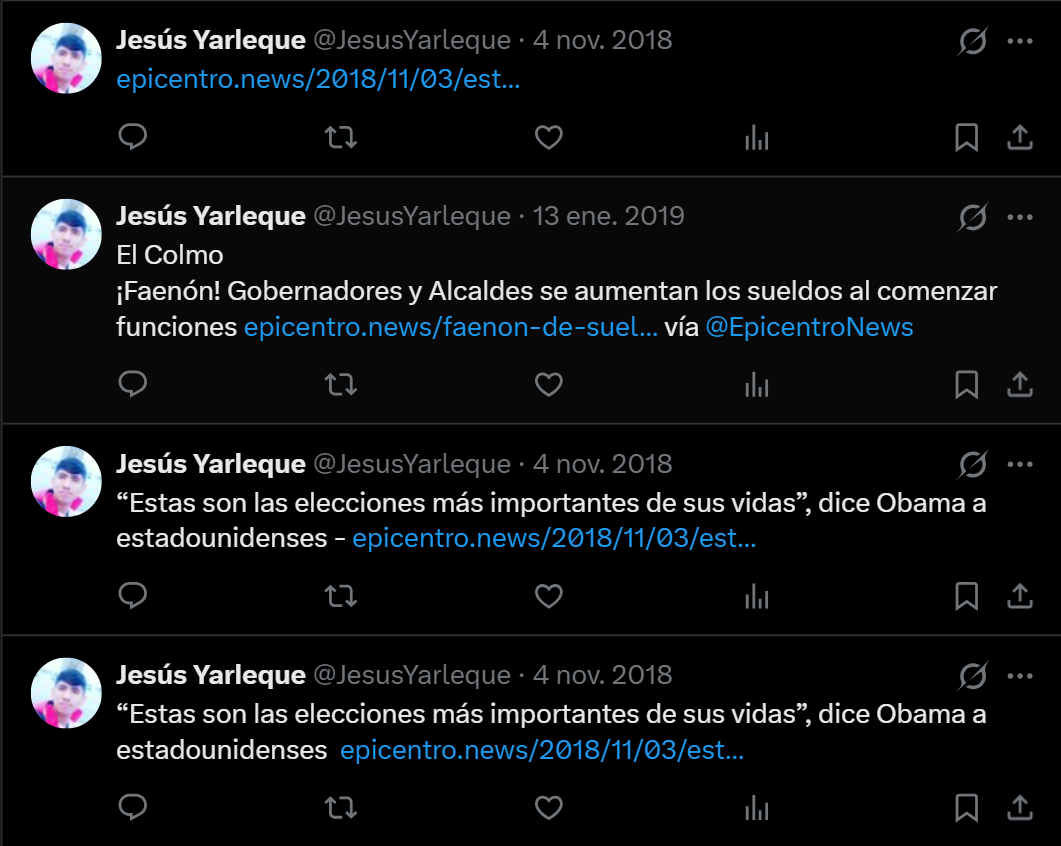Open more options on the last tweet
The image size is (1061, 846).
[x=1020, y=675]
